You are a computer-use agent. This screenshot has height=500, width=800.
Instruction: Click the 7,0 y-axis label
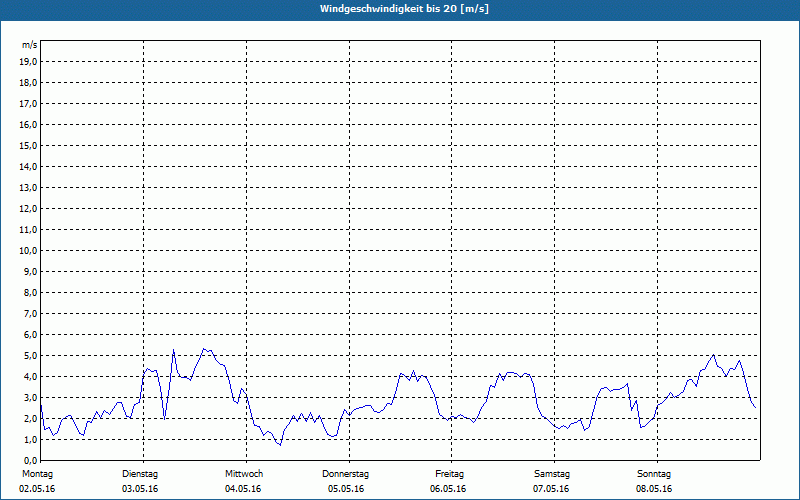click(30, 313)
